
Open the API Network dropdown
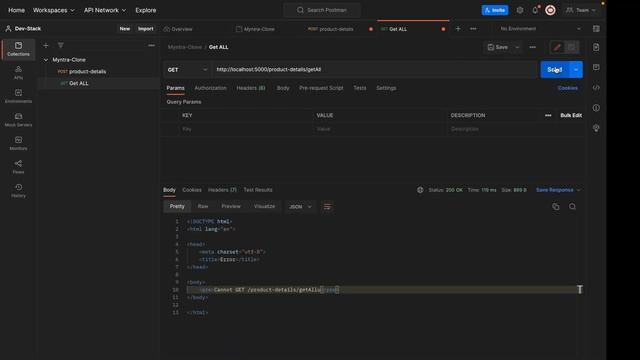pyautogui.click(x=105, y=10)
